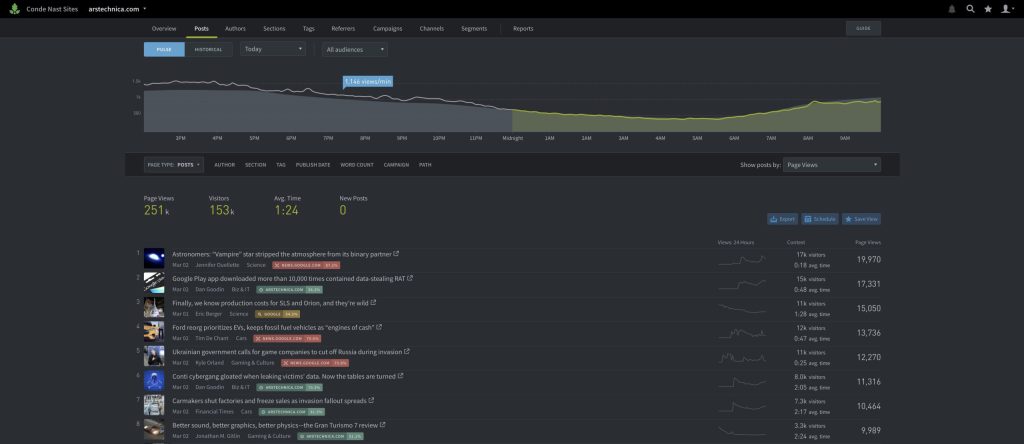Click the Save View button
Image resolution: width=1024 pixels, height=444 pixels.
pos(861,219)
